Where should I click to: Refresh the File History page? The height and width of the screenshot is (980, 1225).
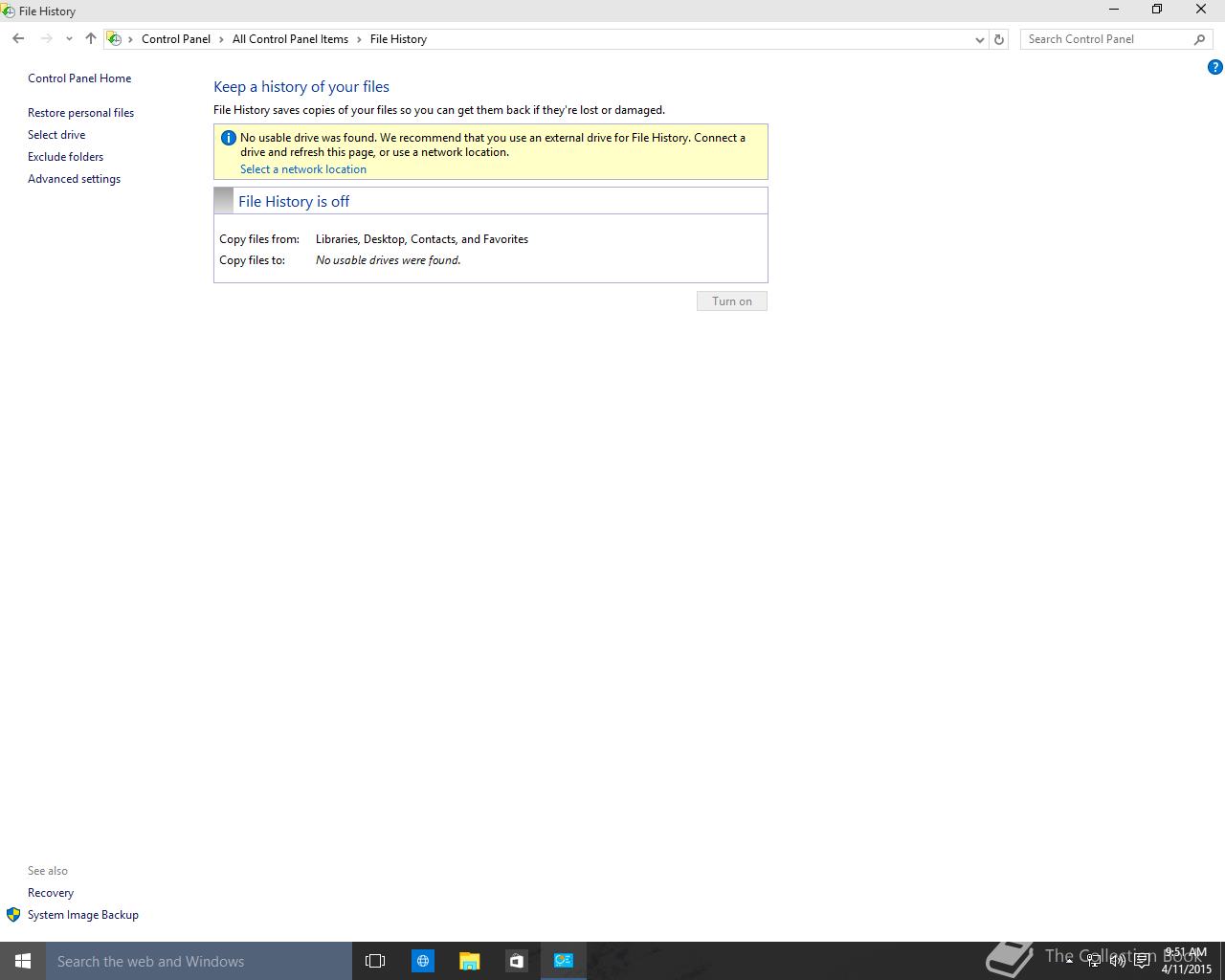(x=999, y=39)
